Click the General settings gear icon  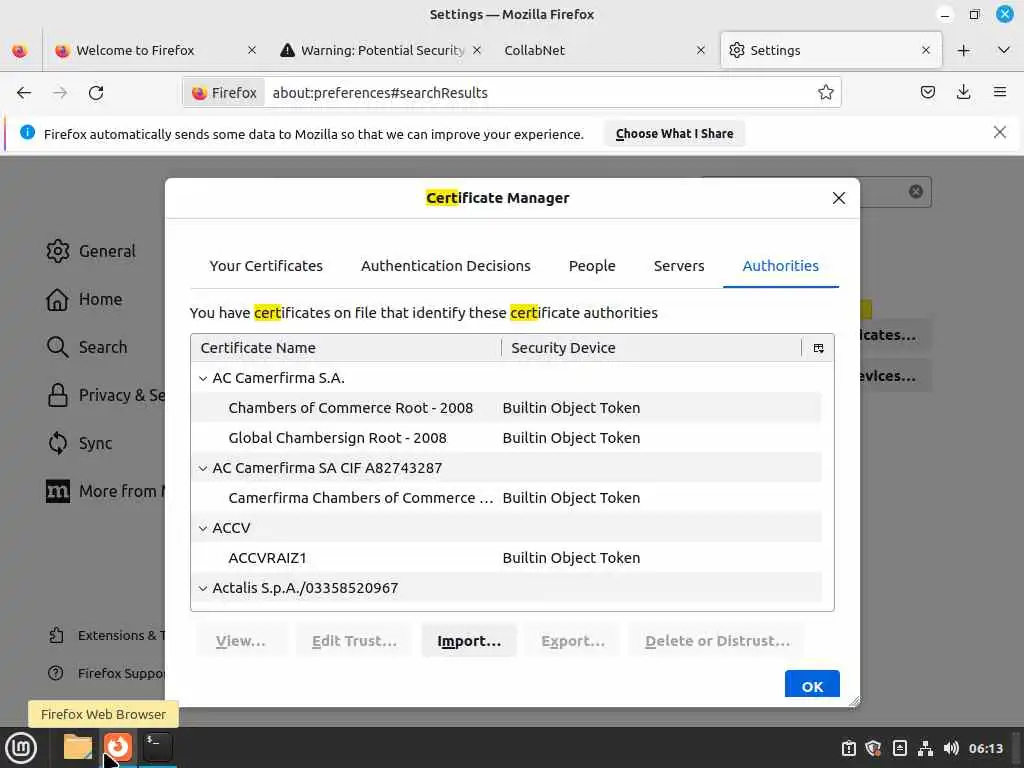coord(57,251)
